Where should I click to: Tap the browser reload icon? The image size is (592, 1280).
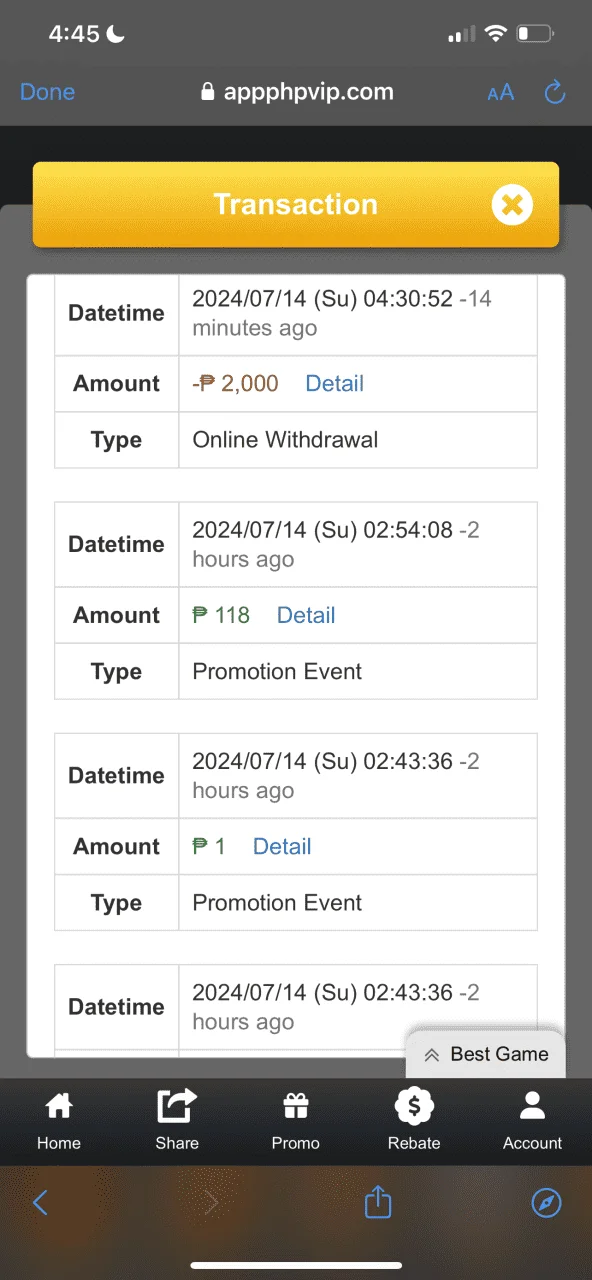[x=555, y=93]
